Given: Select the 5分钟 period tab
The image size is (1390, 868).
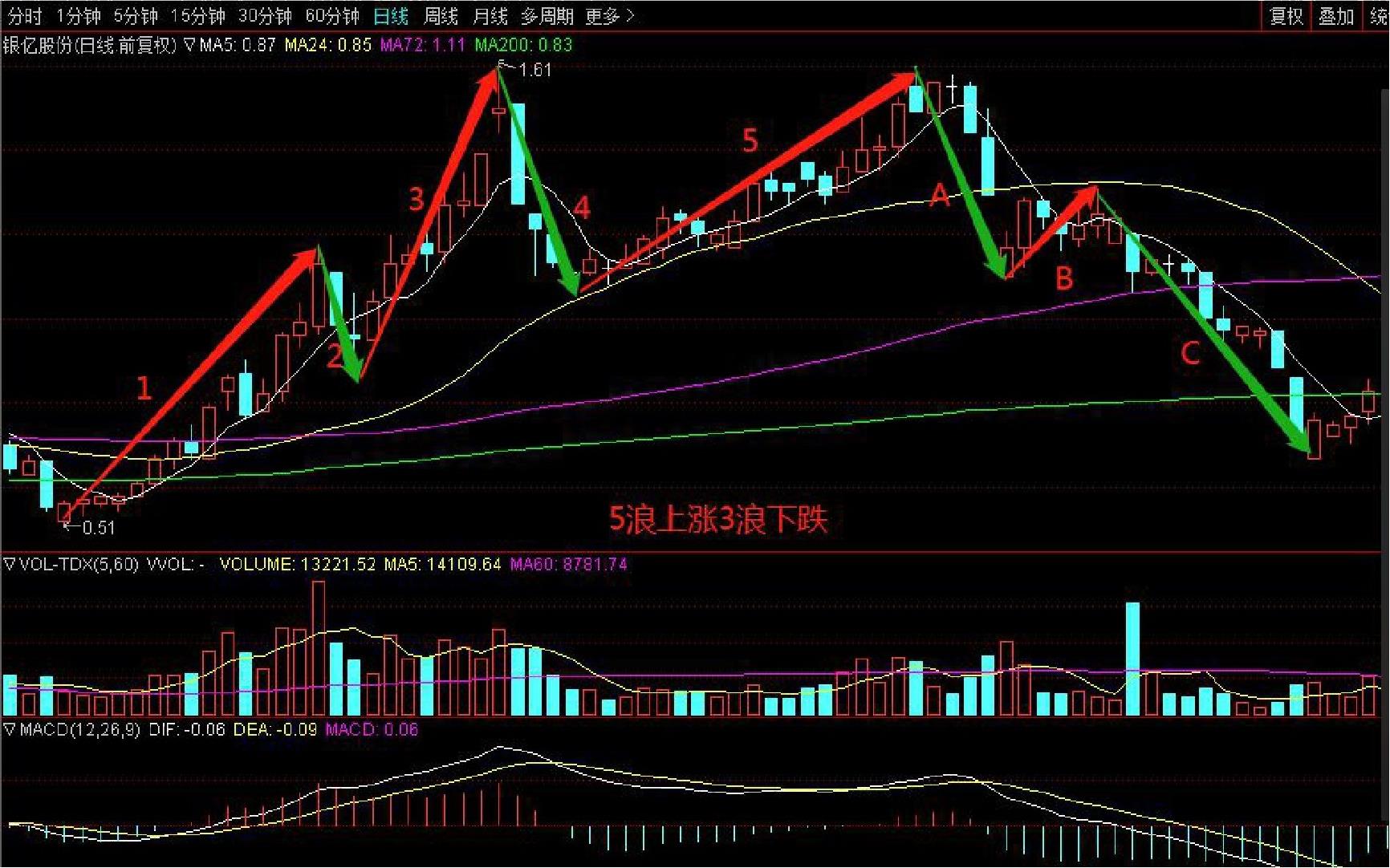Looking at the screenshot, I should click(136, 16).
